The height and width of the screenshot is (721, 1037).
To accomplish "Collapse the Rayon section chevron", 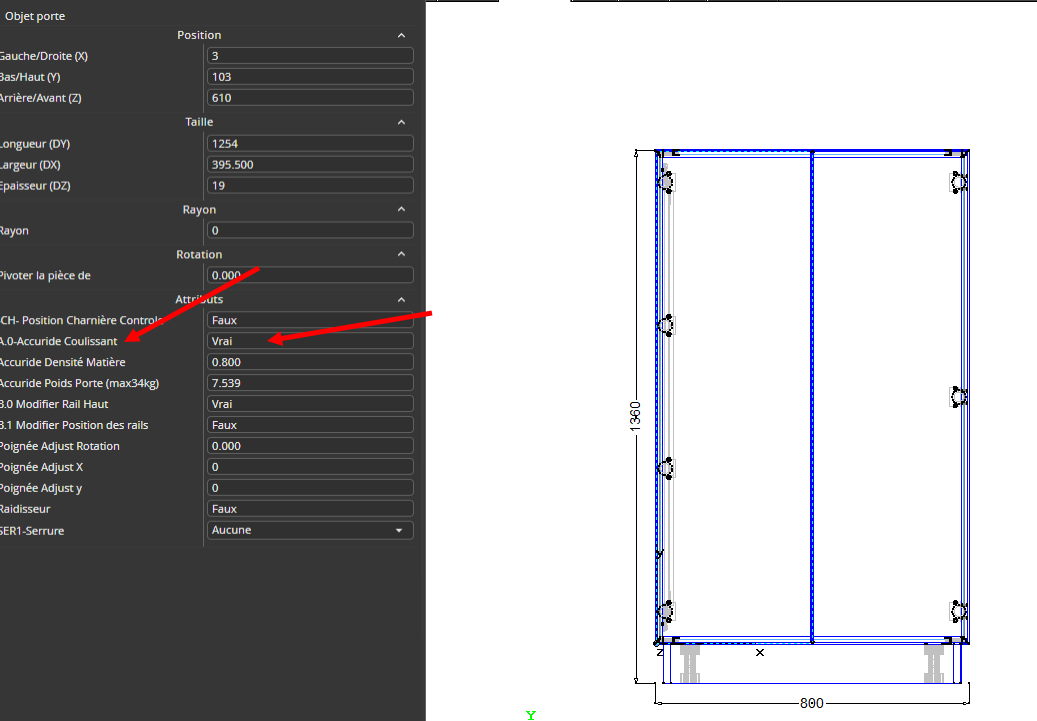I will pyautogui.click(x=401, y=210).
